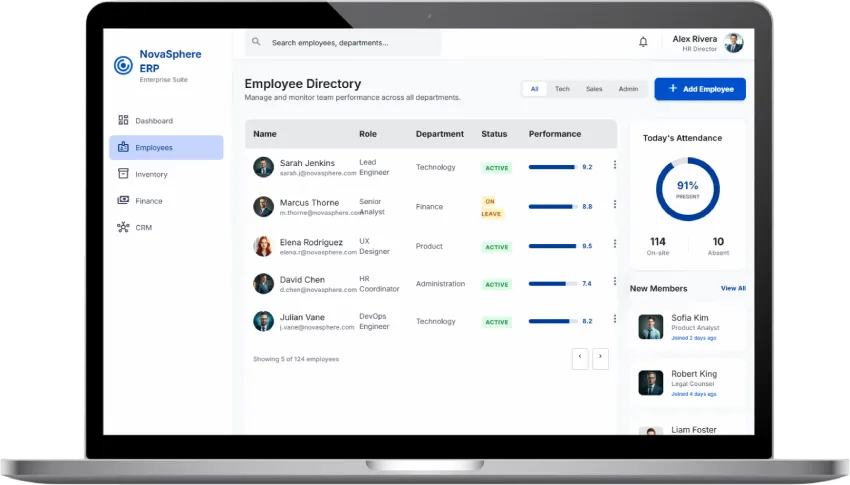Open notifications bell
The width and height of the screenshot is (850, 485).
click(643, 42)
